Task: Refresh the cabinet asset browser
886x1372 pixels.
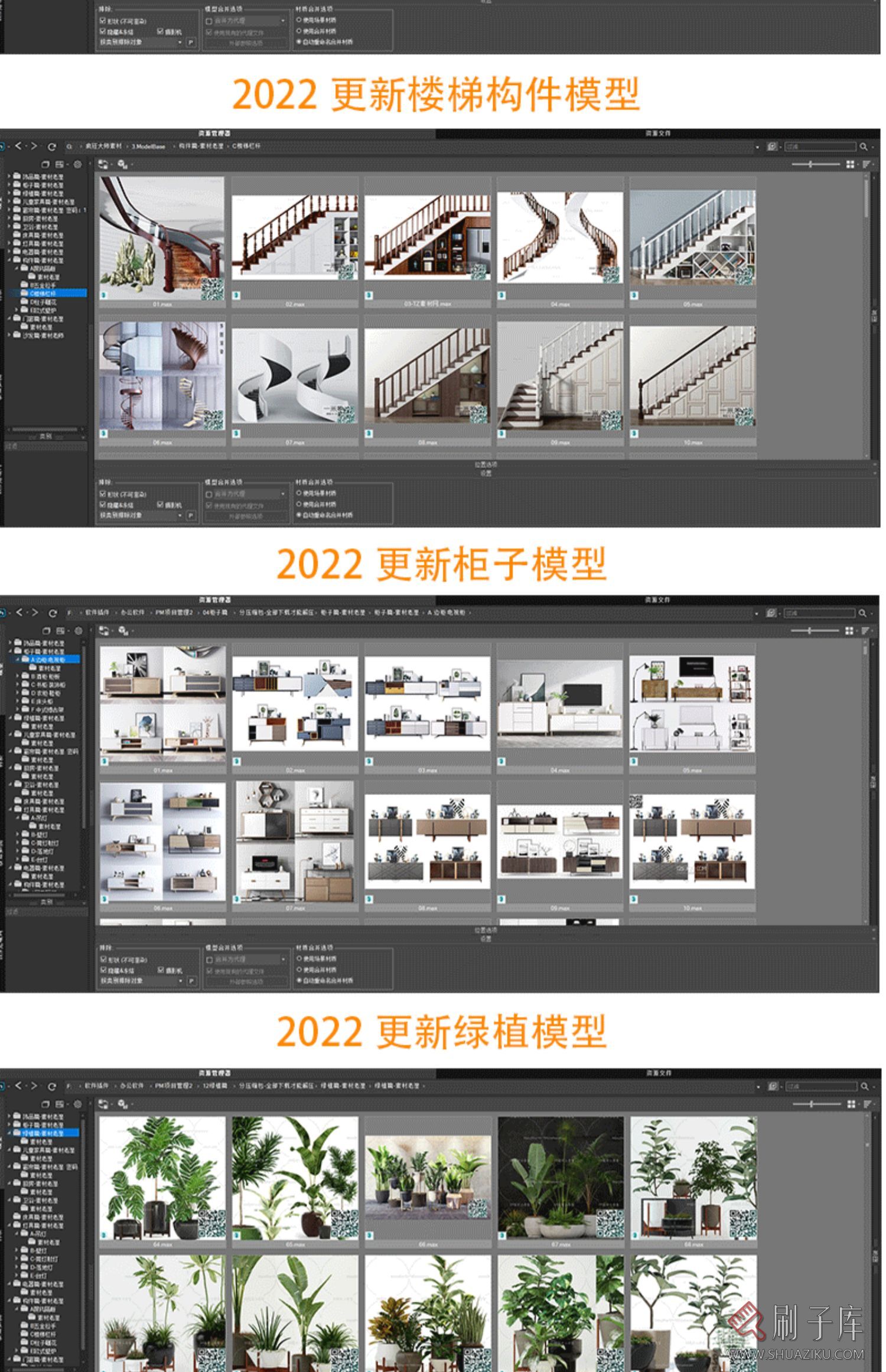Action: tap(52, 613)
